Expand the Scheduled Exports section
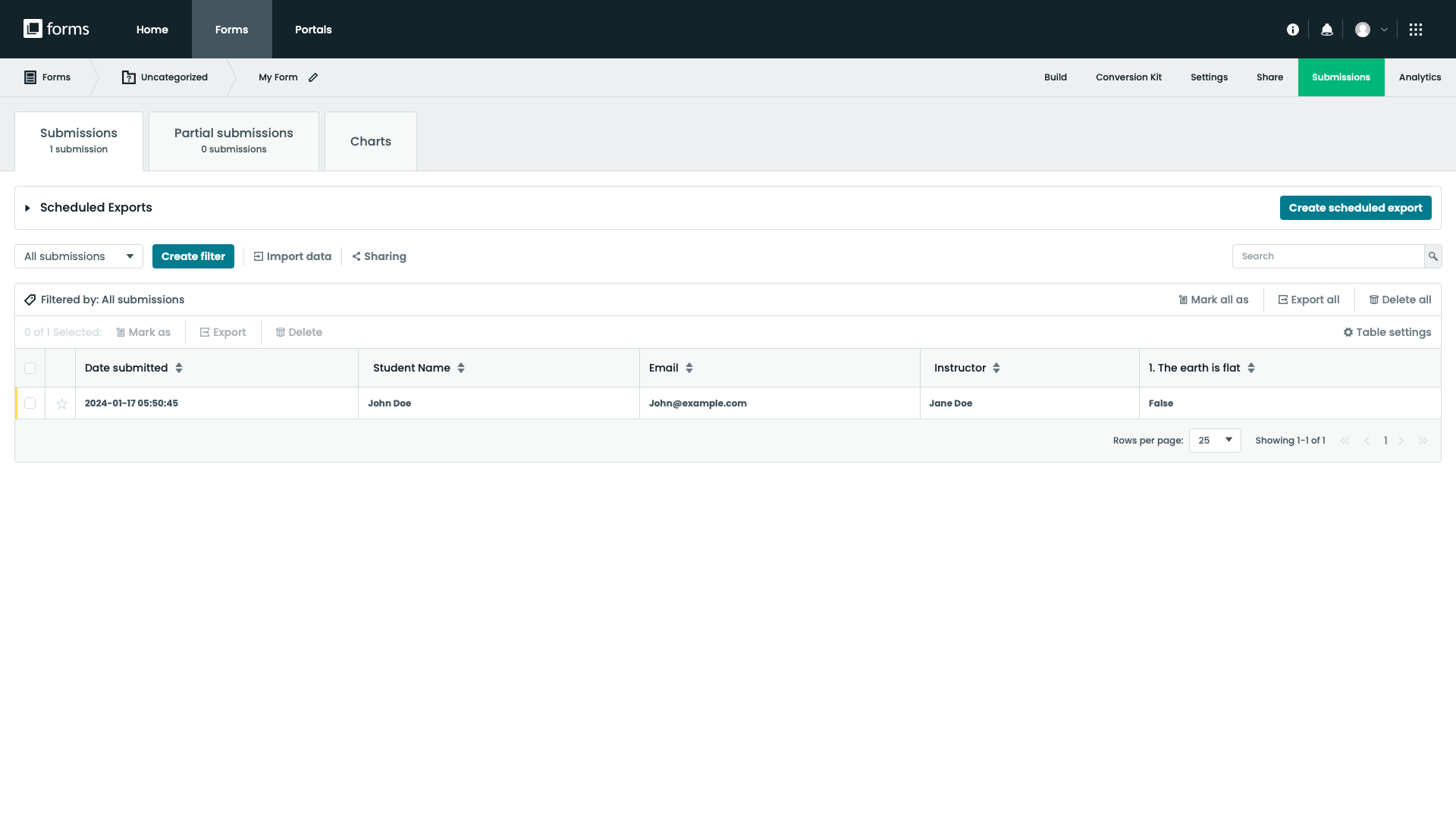Viewport: 1456px width, 819px height. tap(27, 207)
